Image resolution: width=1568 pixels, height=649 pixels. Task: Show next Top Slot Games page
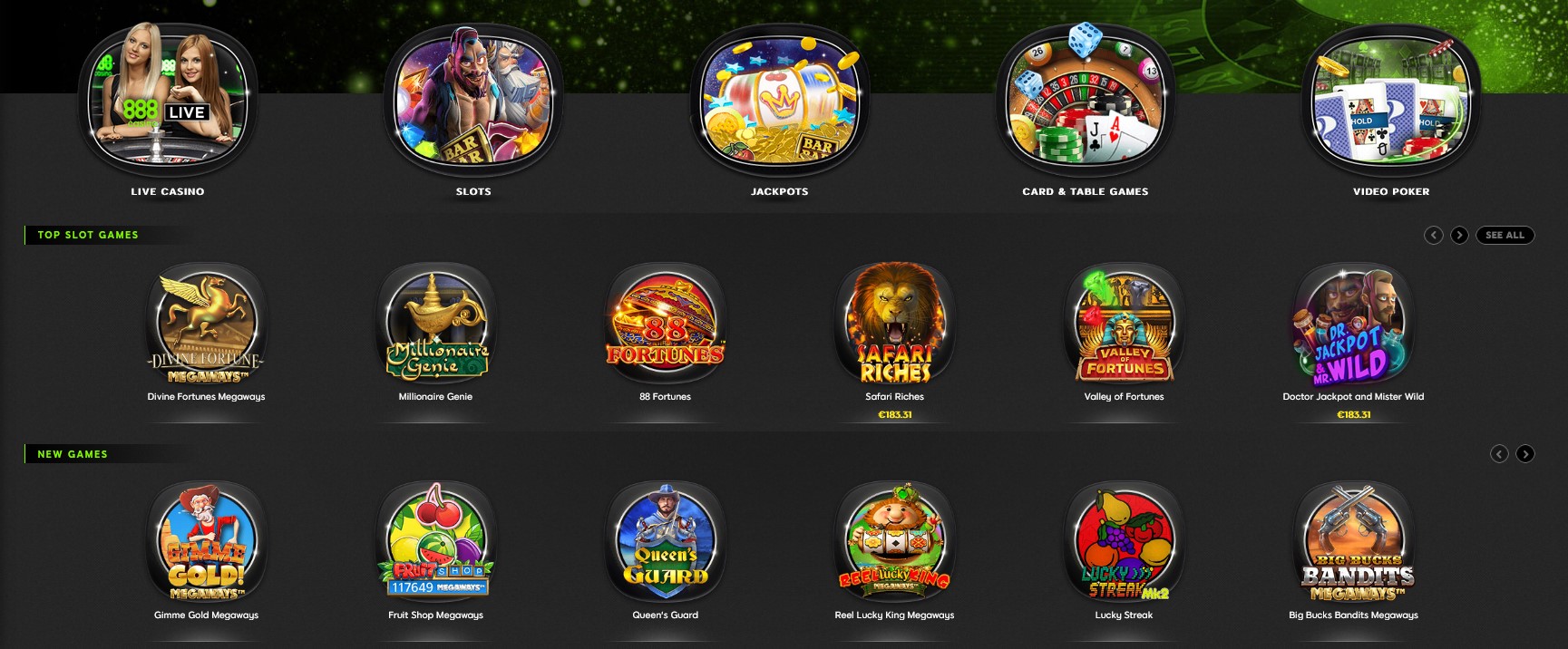1459,235
